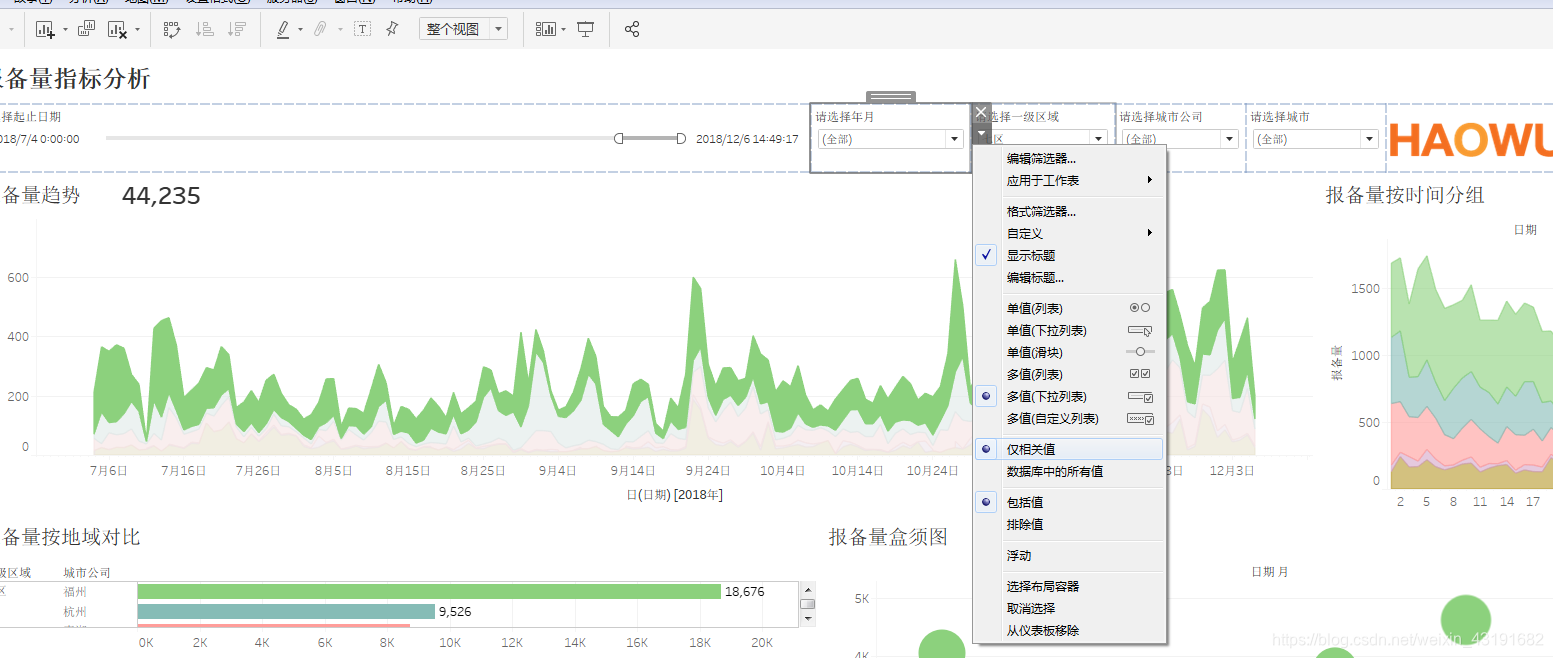Click the new worksheet toolbar icon
The height and width of the screenshot is (658, 1553).
[45, 30]
